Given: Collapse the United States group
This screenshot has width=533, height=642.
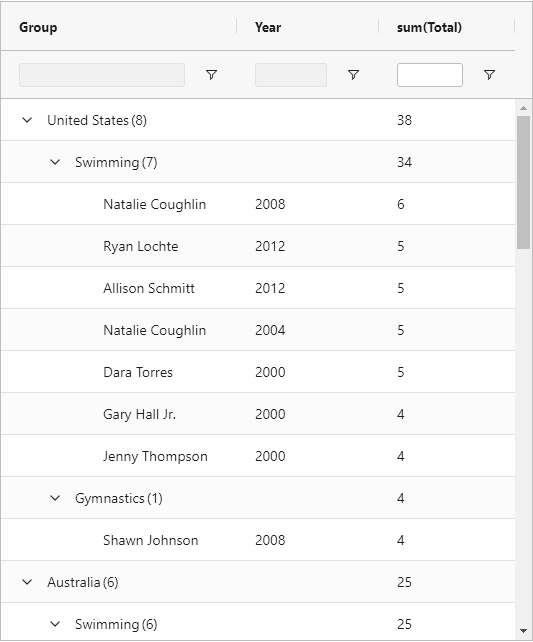Looking at the screenshot, I should [27, 120].
